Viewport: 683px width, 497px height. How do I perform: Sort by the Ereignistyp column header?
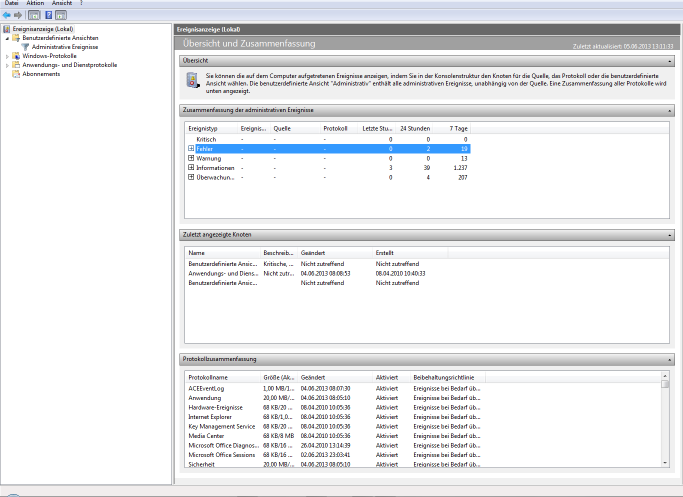[x=211, y=128]
